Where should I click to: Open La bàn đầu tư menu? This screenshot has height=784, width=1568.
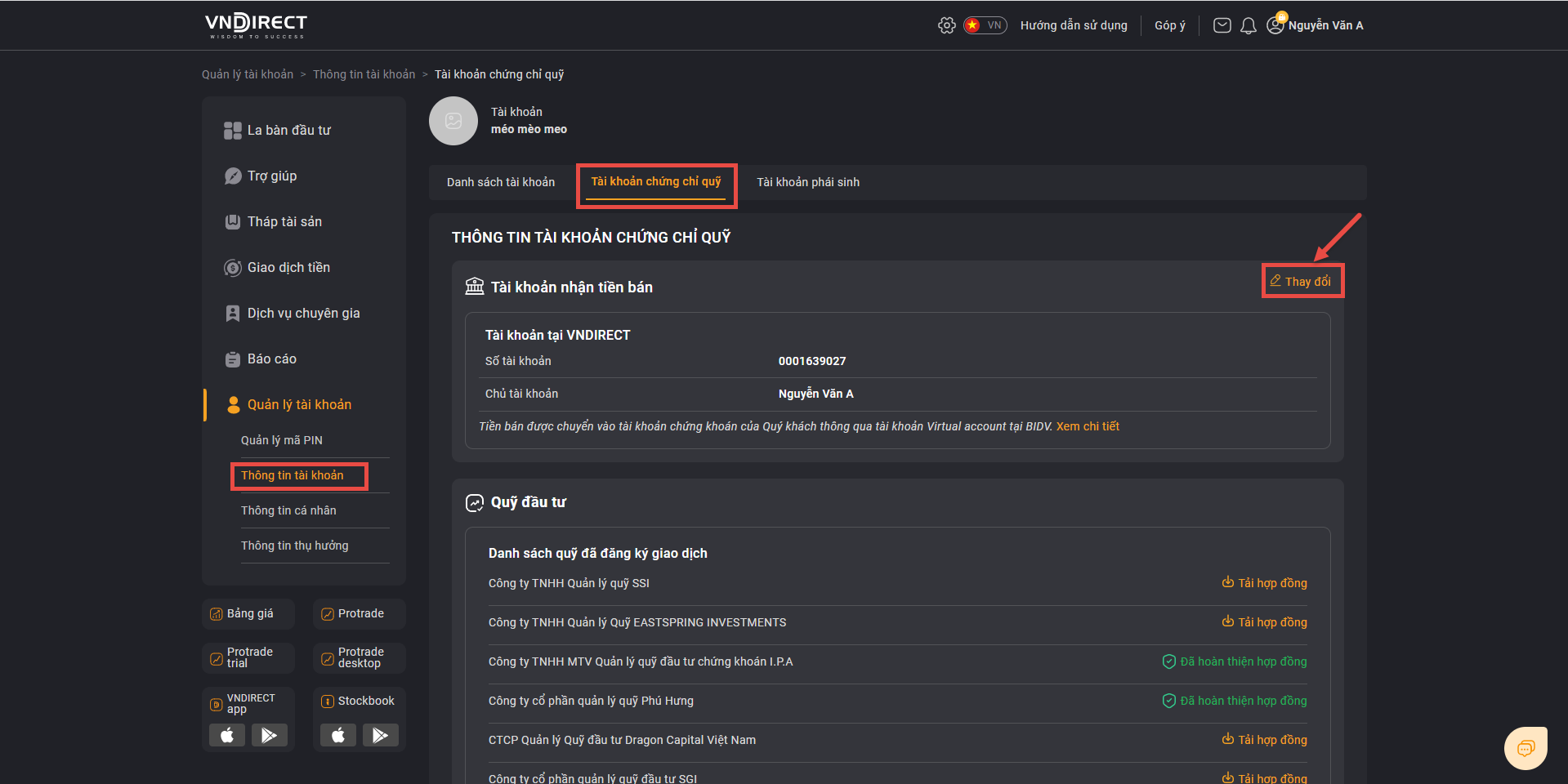pos(289,130)
